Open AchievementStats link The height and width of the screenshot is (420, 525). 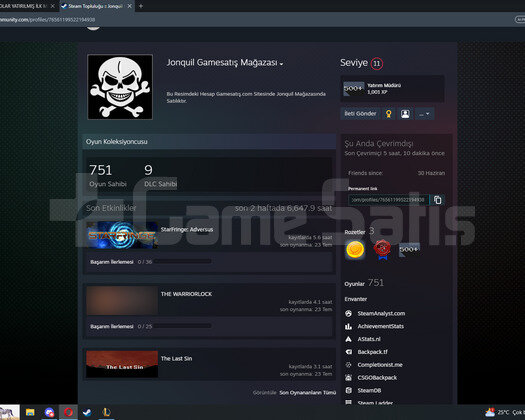point(380,326)
